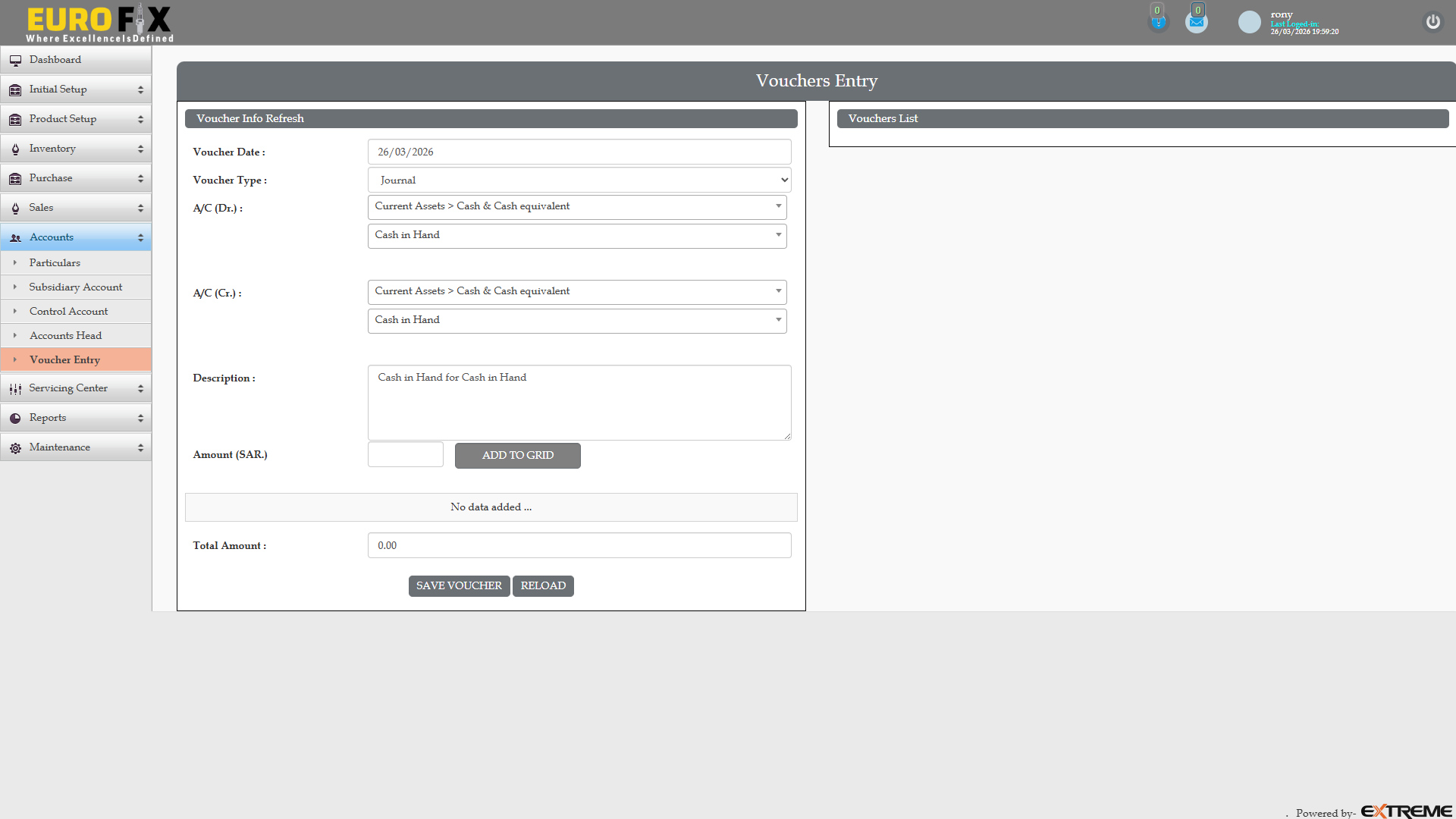This screenshot has height=819, width=1456.
Task: Expand the Initial Setup menu section
Action: click(x=76, y=89)
